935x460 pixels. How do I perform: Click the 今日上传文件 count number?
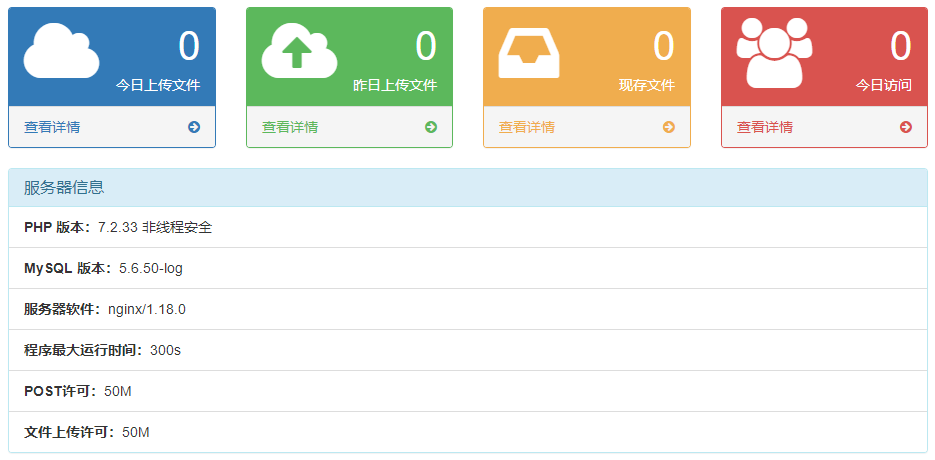(x=189, y=47)
